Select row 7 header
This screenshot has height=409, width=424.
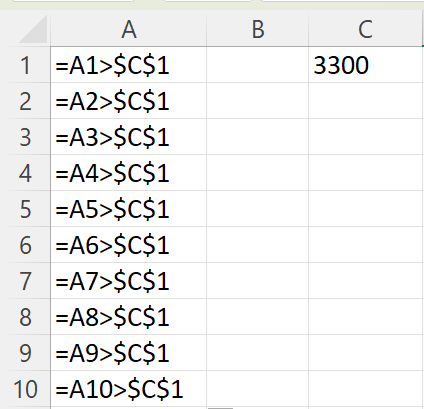click(25, 281)
